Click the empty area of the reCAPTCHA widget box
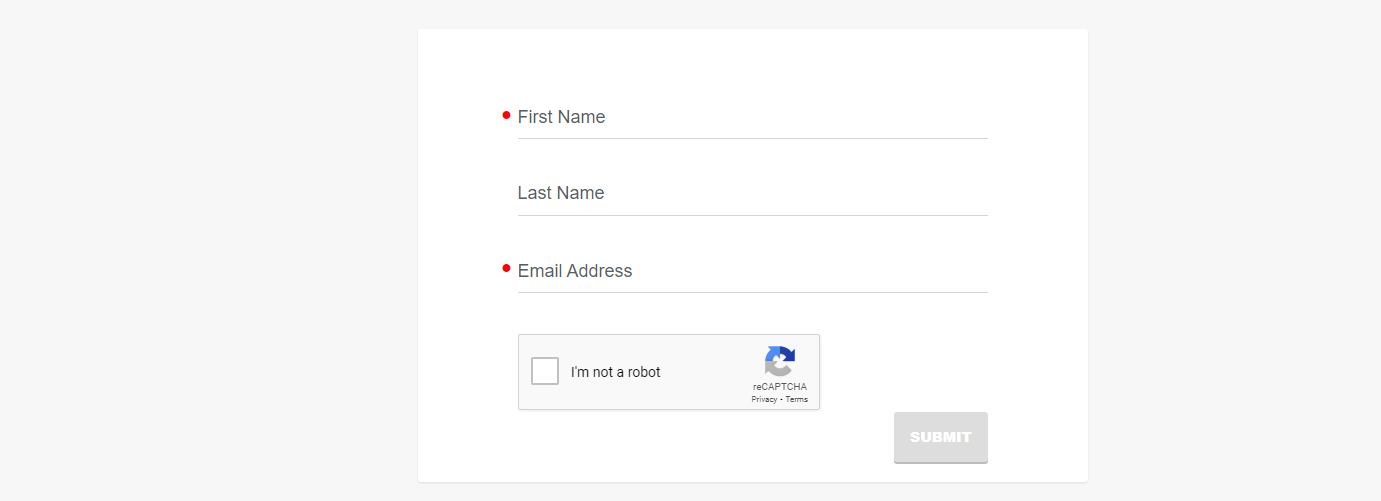1381x501 pixels. [705, 372]
